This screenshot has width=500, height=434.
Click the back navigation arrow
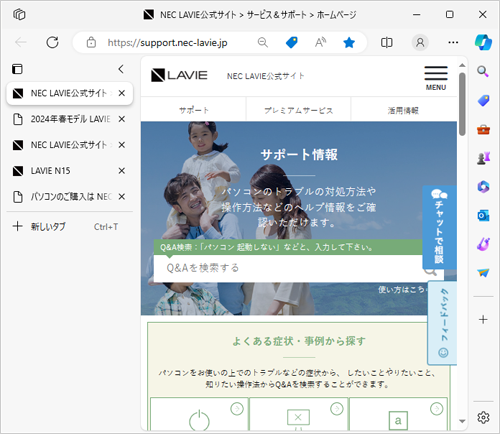(x=21, y=42)
